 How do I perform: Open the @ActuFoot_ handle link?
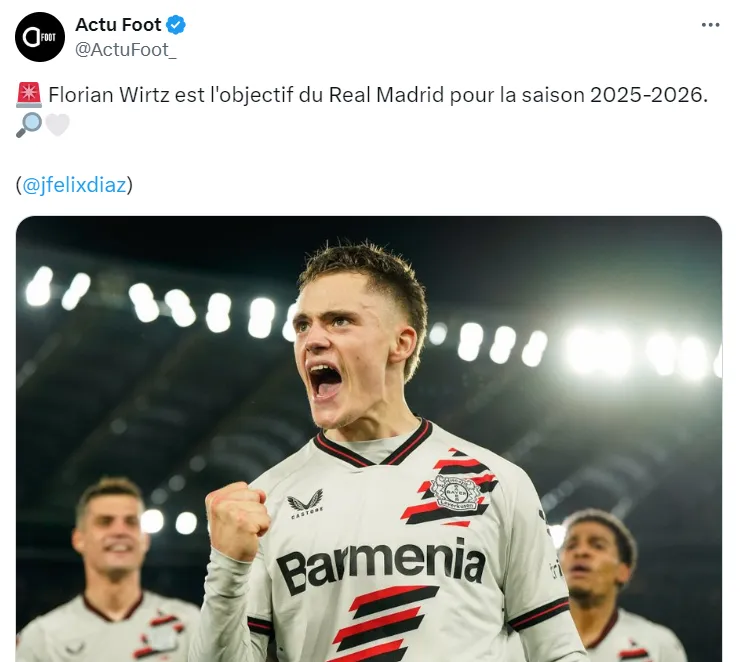tap(126, 50)
